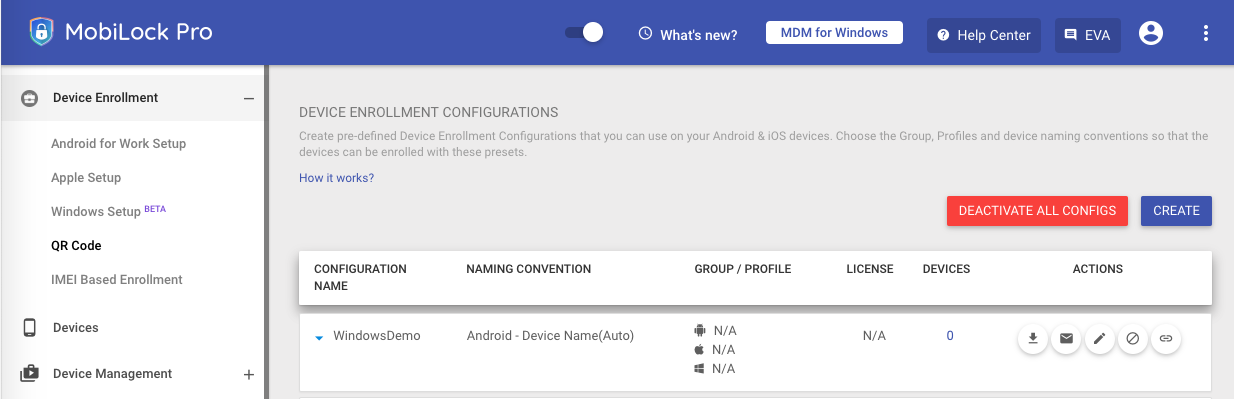Click the Devices phone icon
The image size is (1234, 399).
pyautogui.click(x=30, y=327)
